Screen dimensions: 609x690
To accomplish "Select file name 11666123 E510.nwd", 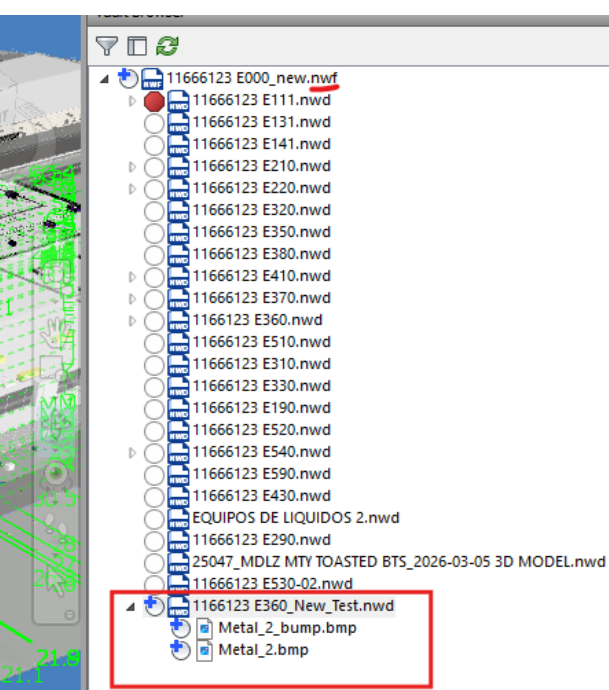I will [x=262, y=342].
